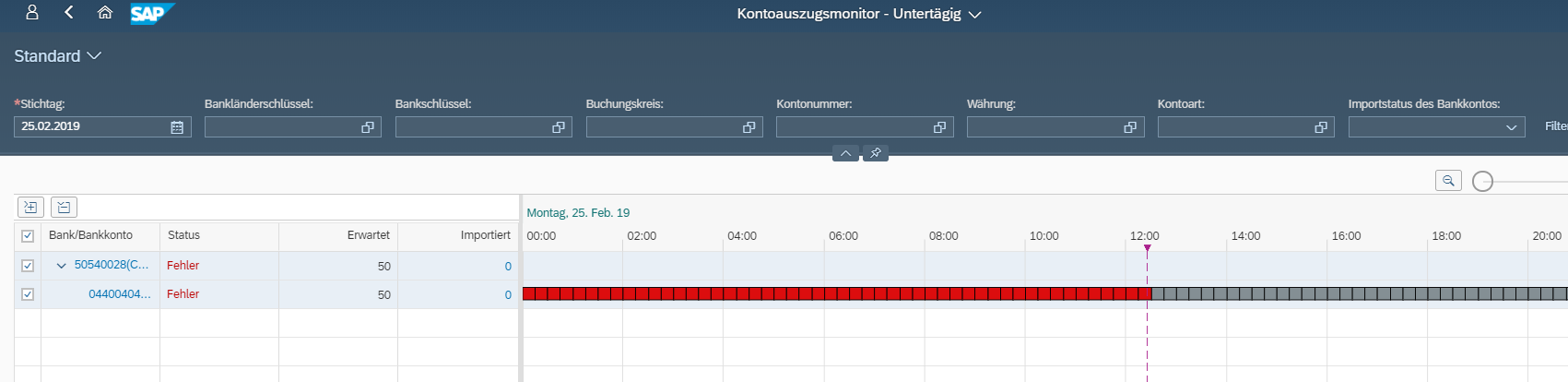Expand all rows in the table toolbar

(30, 208)
